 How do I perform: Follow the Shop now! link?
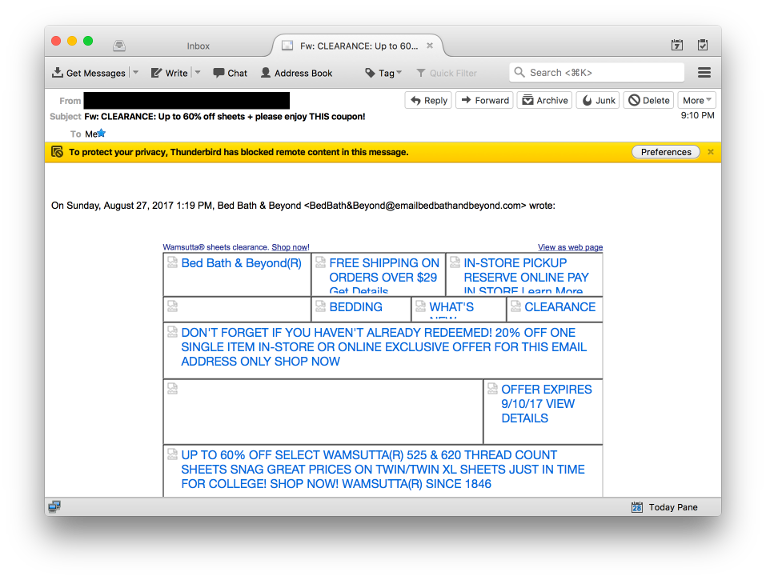[290, 247]
